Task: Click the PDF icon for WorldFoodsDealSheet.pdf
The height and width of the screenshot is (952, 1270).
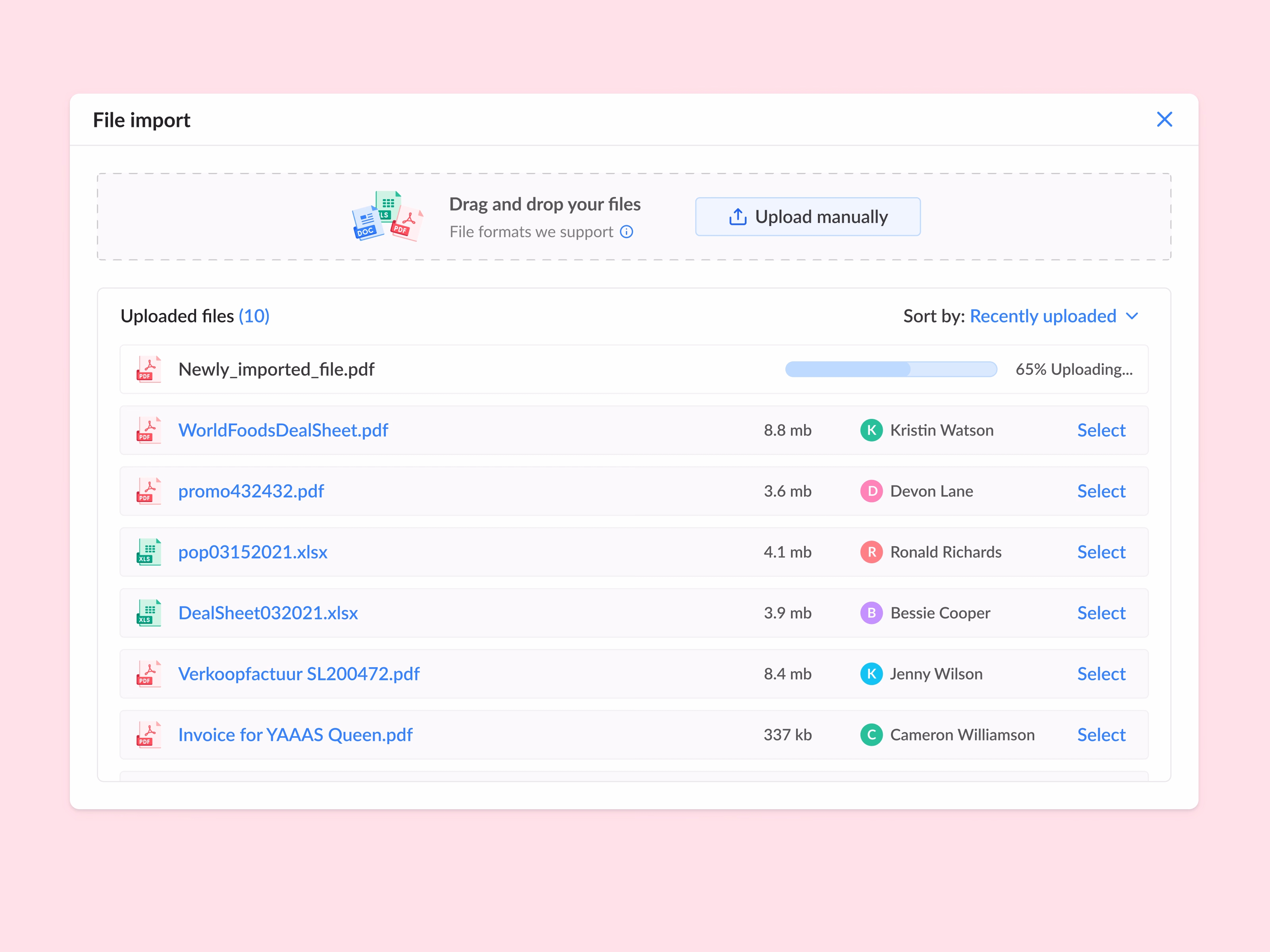Action: 149,430
